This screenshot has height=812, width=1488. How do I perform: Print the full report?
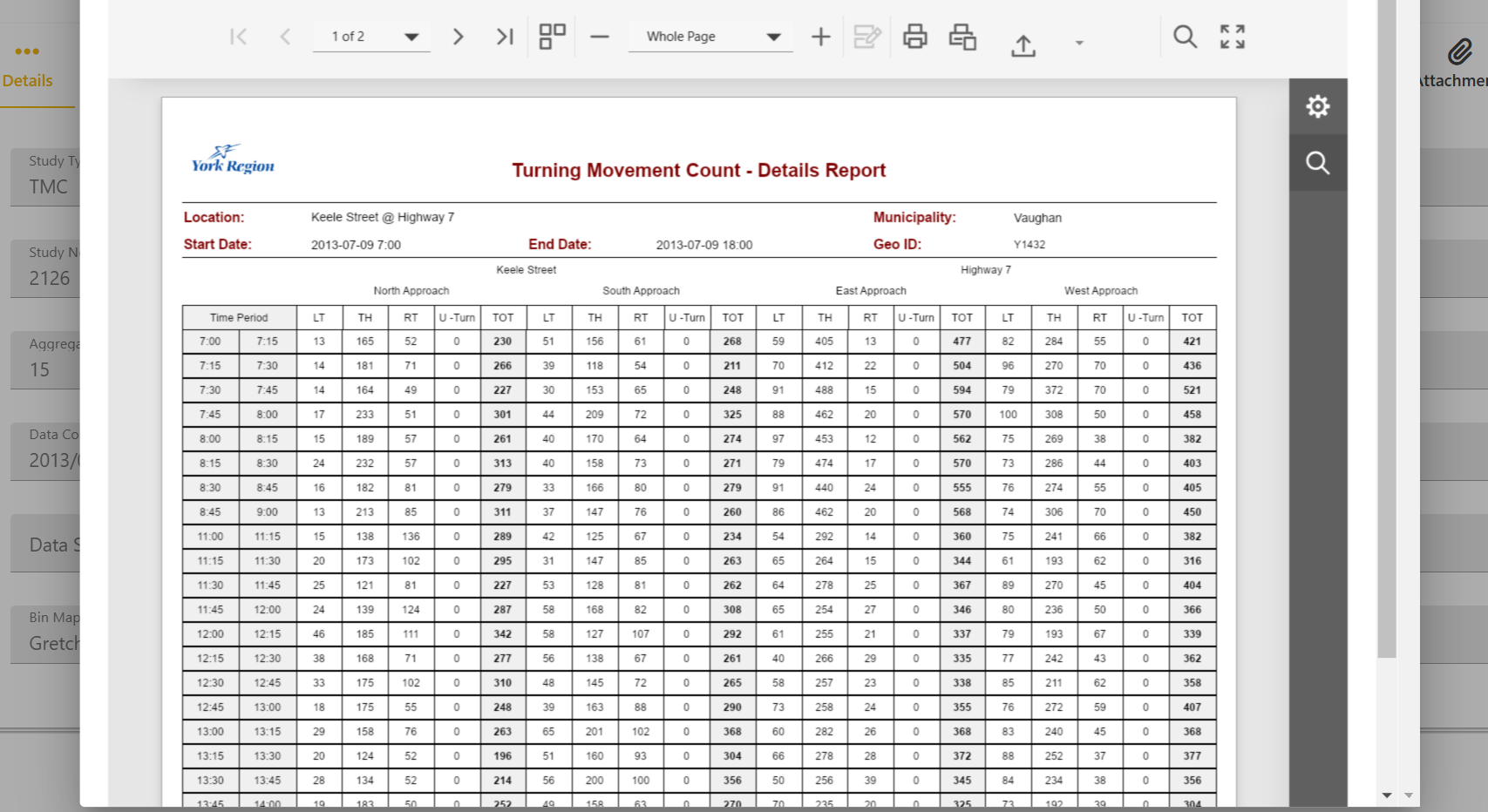(914, 37)
